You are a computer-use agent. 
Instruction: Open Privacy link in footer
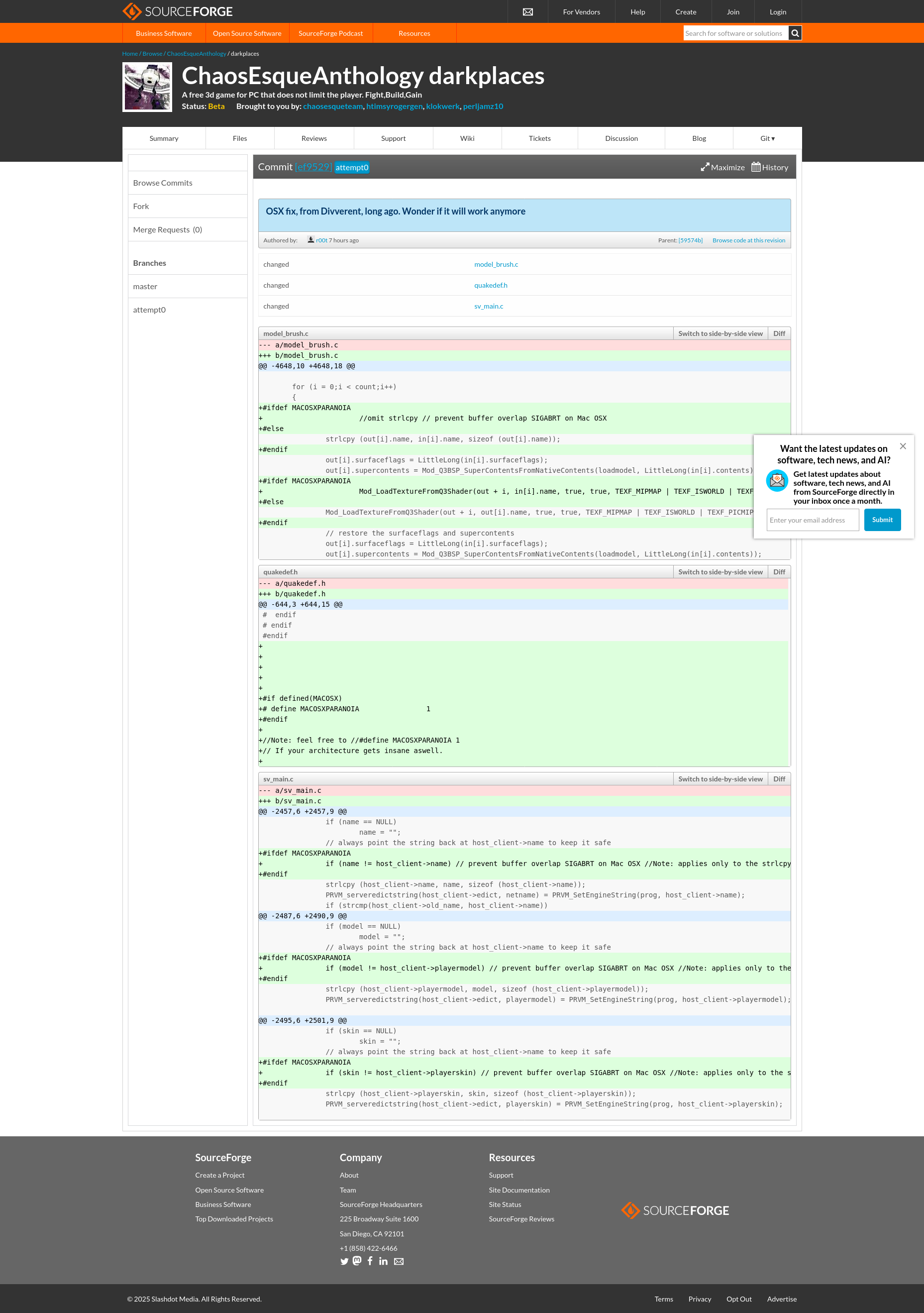coord(700,1299)
